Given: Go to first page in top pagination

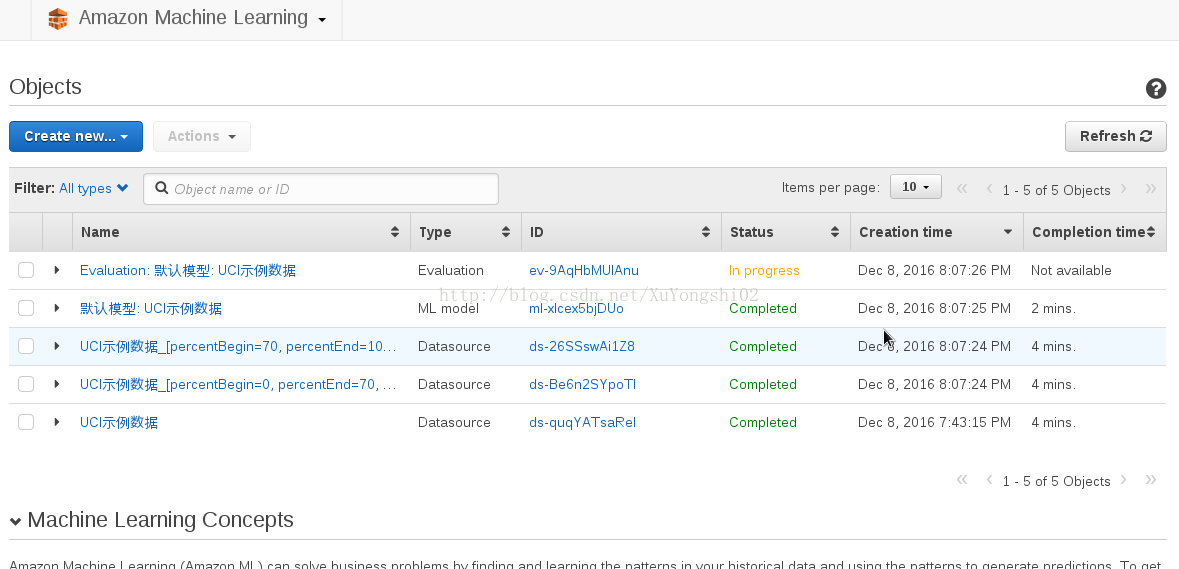Looking at the screenshot, I should coord(961,189).
